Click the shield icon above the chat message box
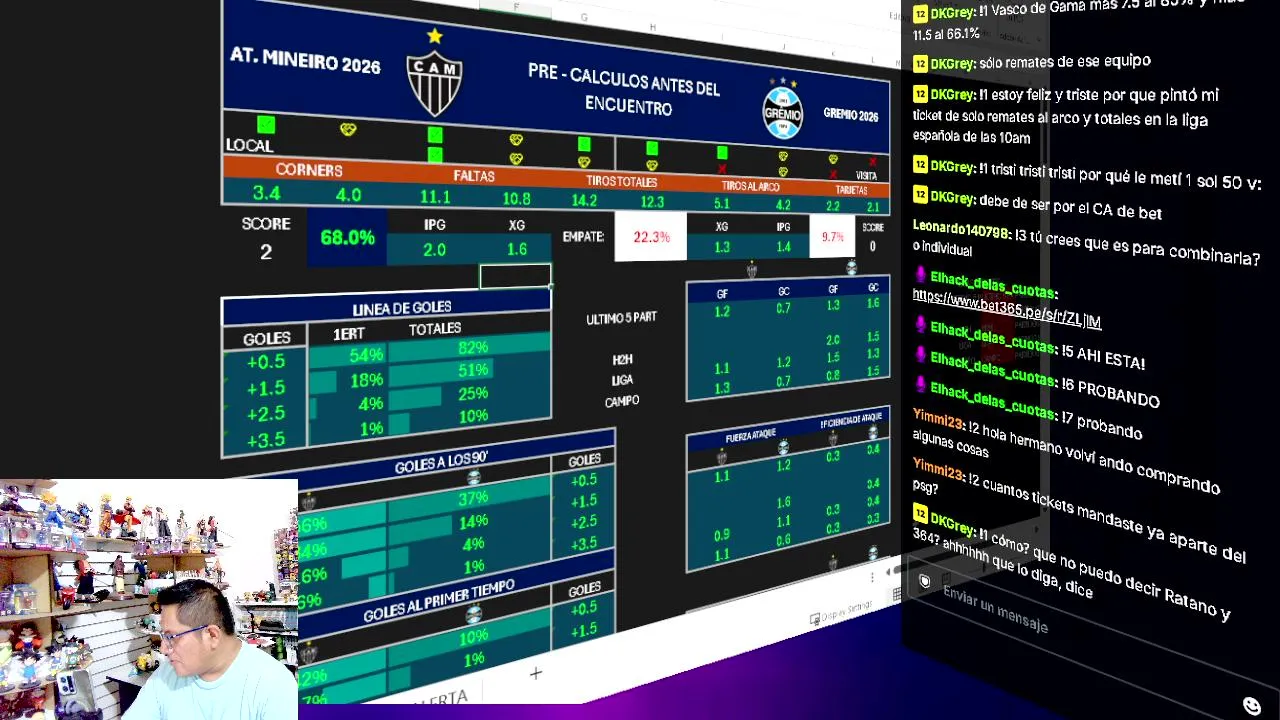 pos(925,580)
